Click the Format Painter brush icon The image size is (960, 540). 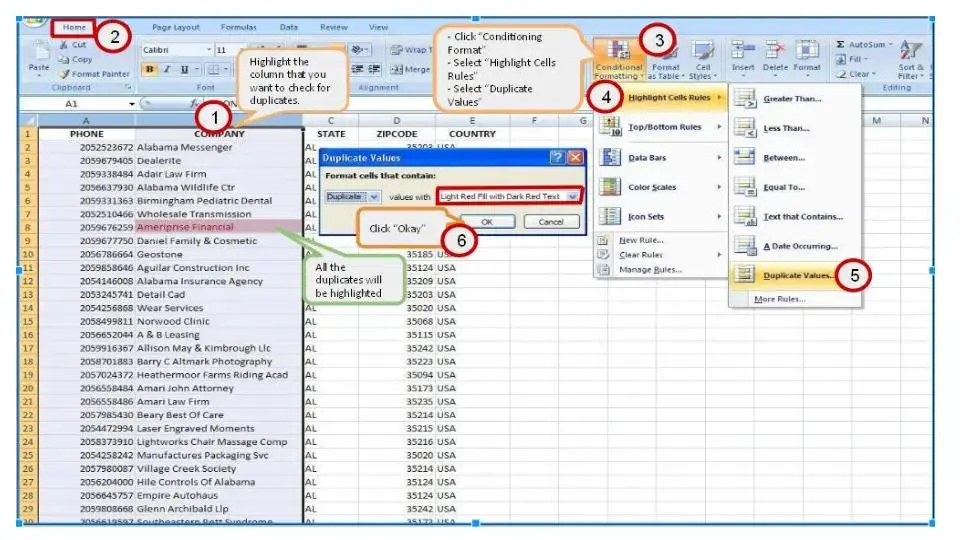64,74
